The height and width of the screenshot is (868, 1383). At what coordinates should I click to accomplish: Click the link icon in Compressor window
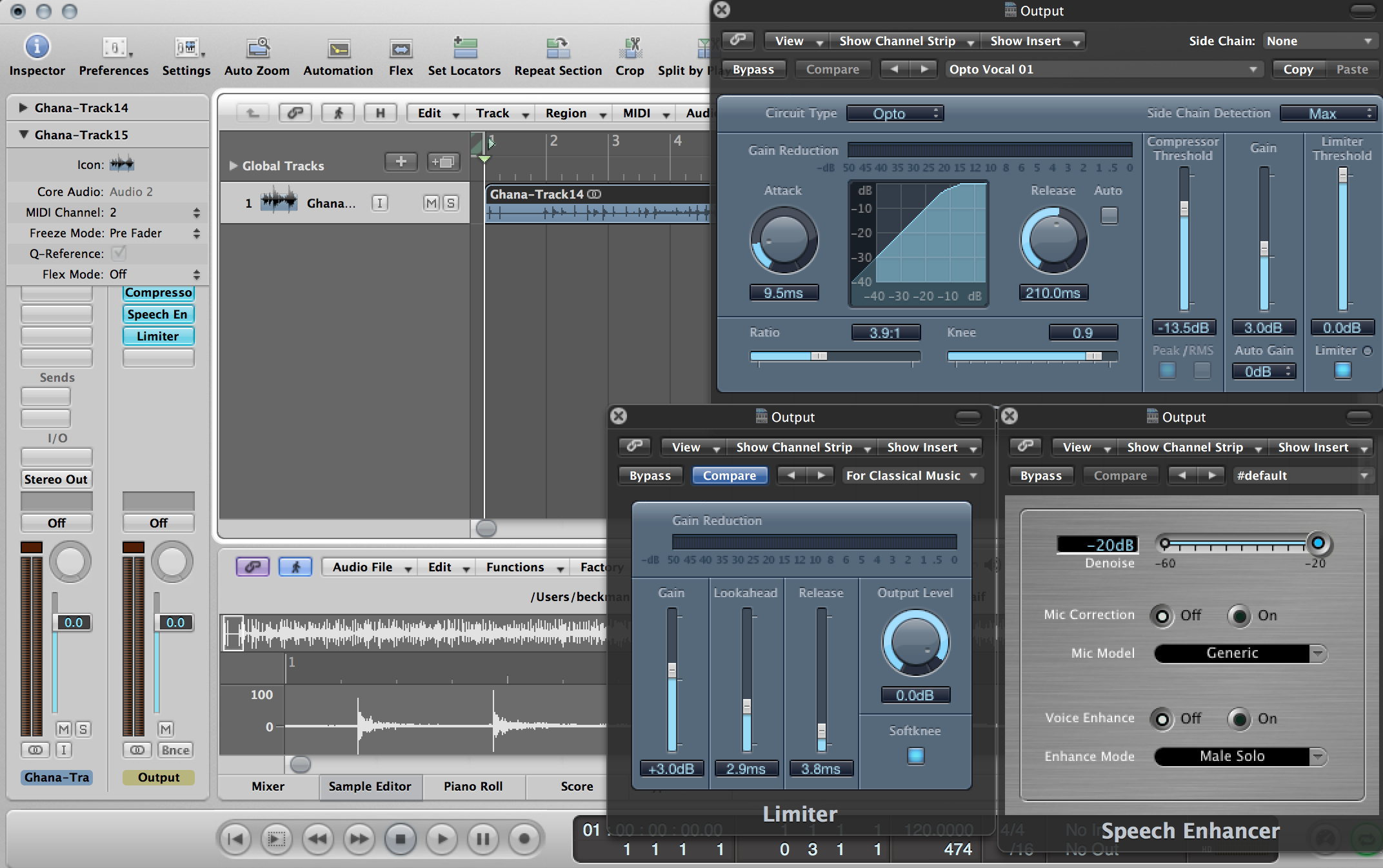pos(738,41)
